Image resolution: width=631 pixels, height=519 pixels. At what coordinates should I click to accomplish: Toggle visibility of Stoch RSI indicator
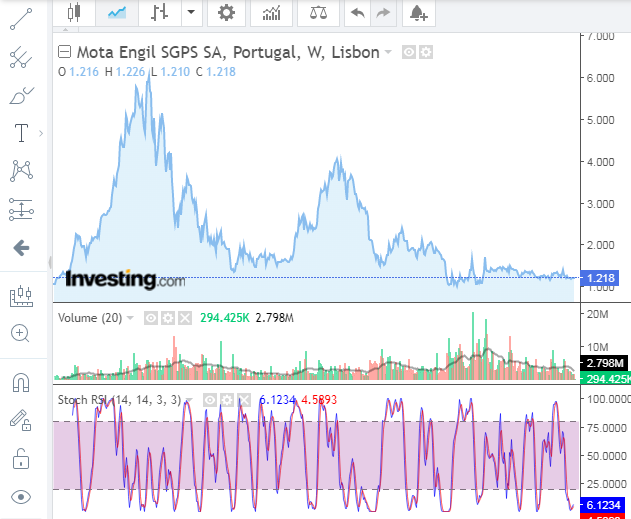point(210,400)
